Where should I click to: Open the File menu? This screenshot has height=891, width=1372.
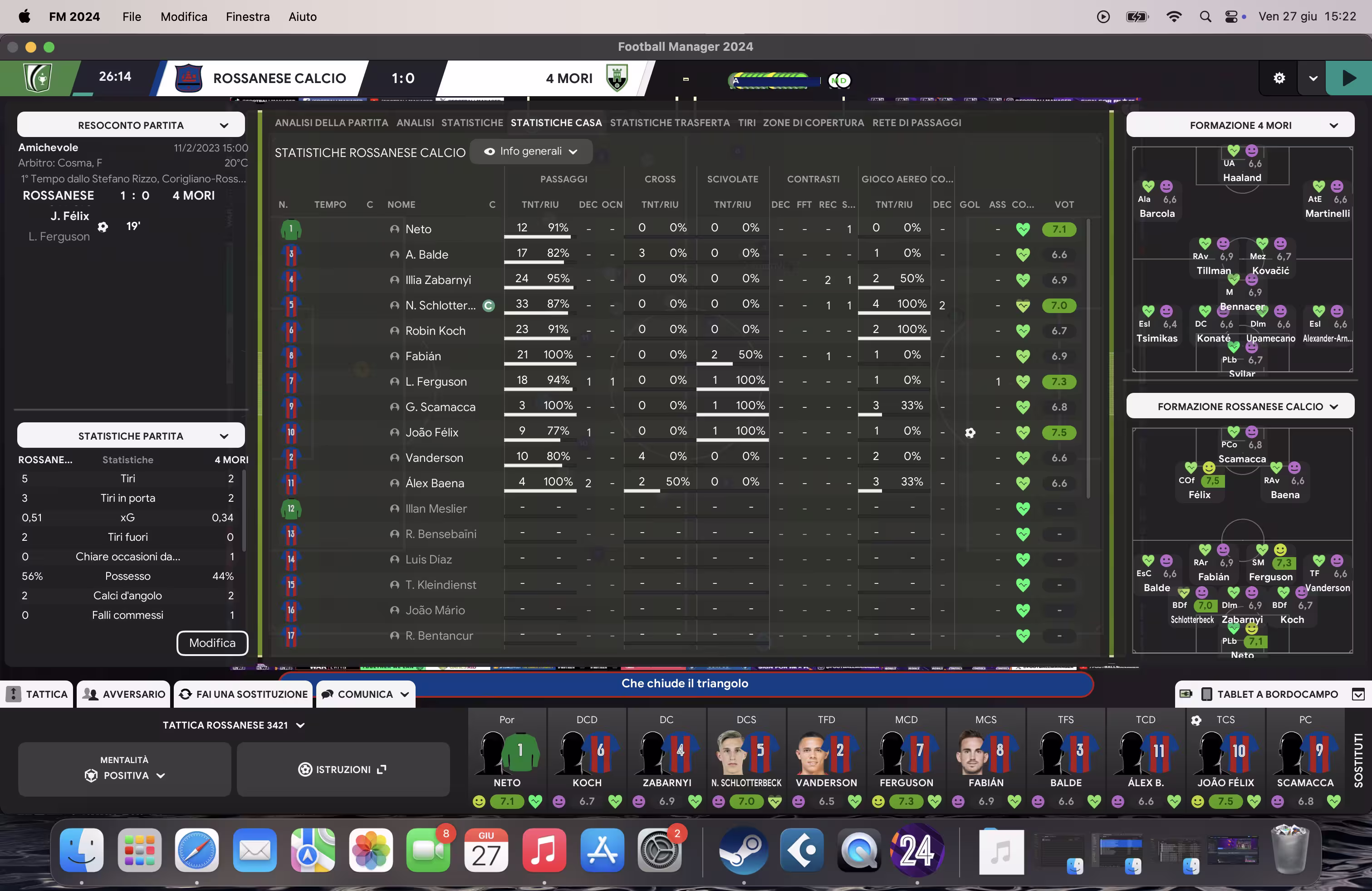pyautogui.click(x=132, y=16)
